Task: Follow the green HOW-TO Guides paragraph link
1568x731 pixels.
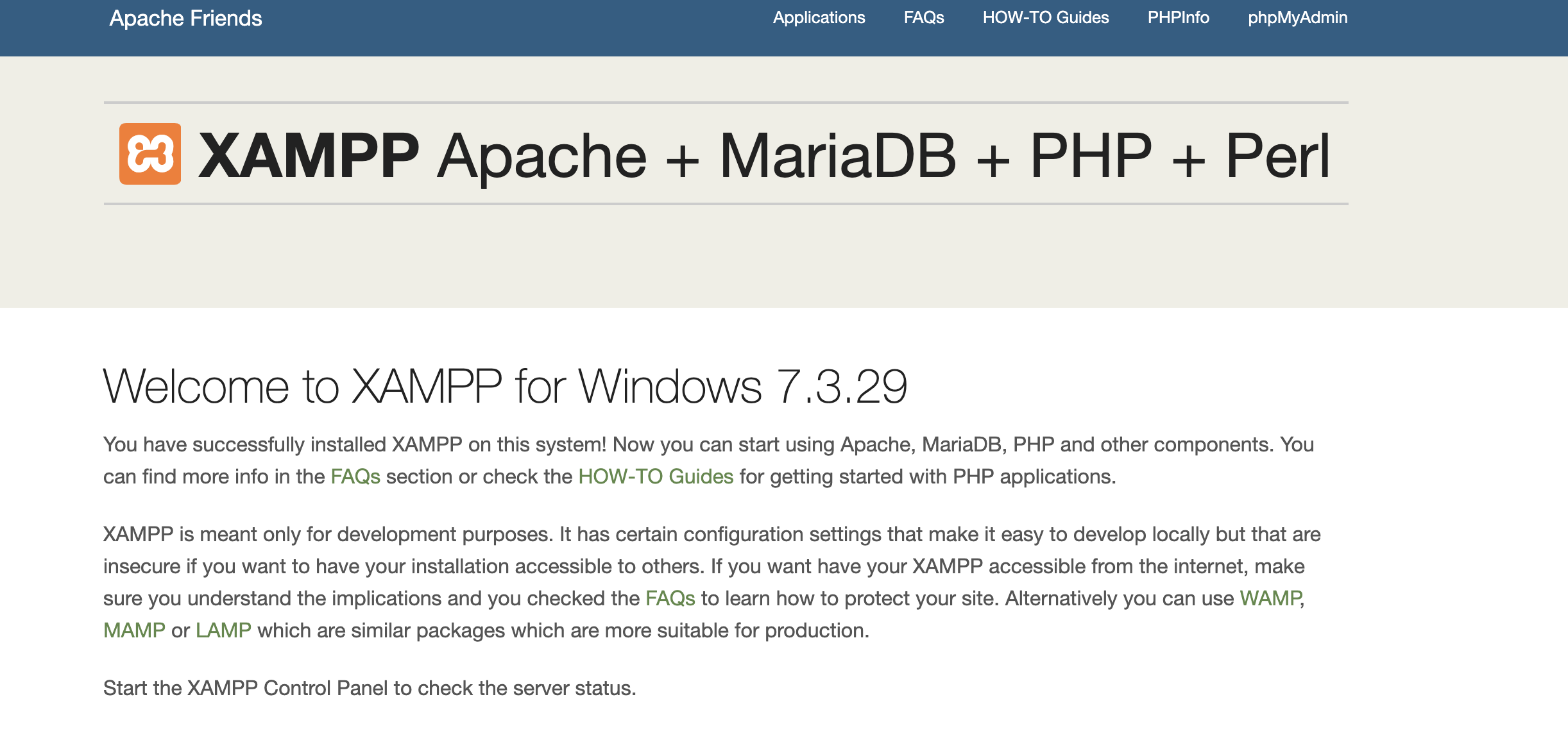Action: (656, 476)
